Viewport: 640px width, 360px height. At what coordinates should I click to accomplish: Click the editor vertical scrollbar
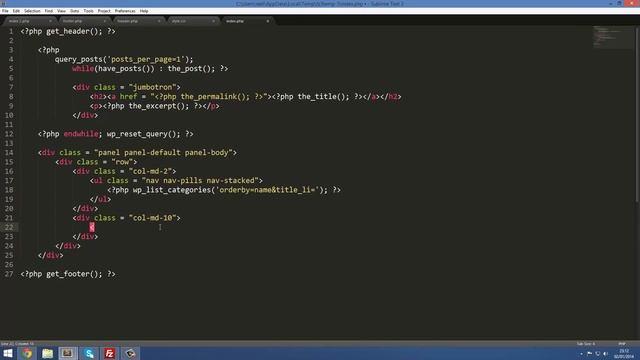(x=638, y=114)
